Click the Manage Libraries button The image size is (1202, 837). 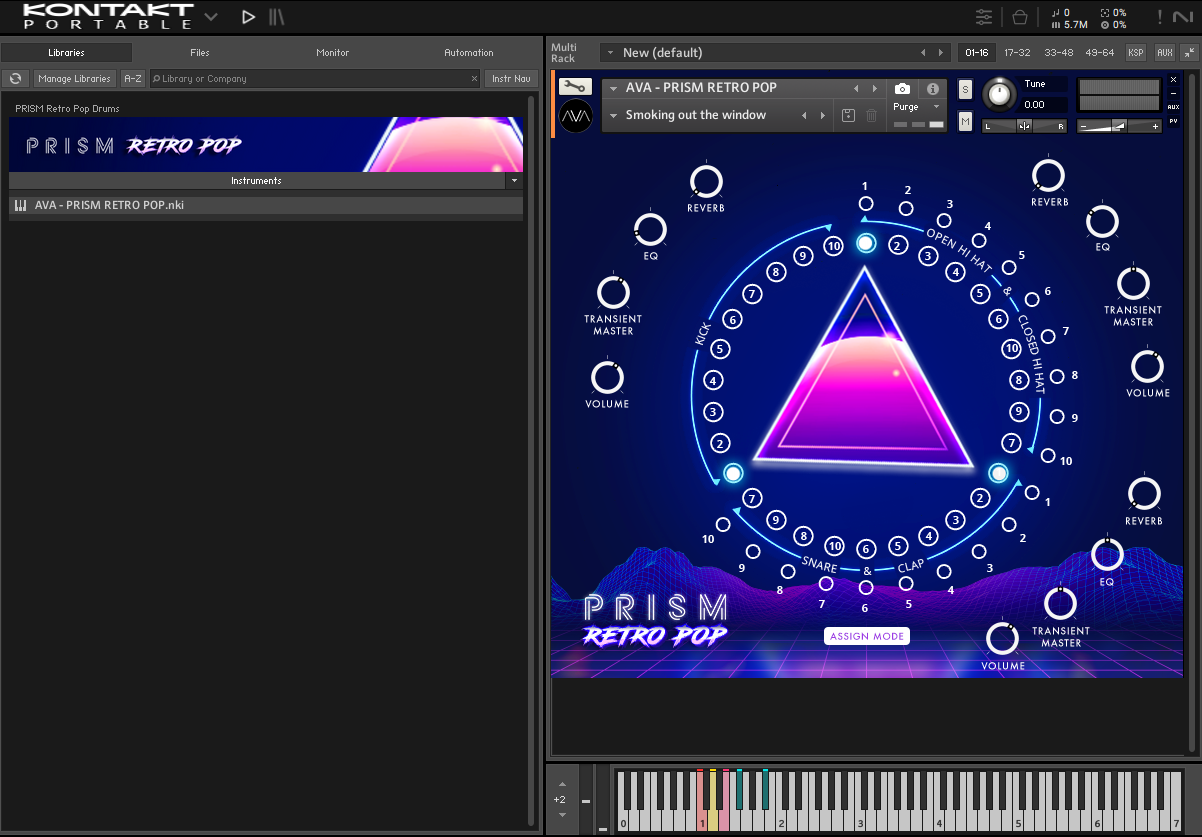pyautogui.click(x=74, y=78)
